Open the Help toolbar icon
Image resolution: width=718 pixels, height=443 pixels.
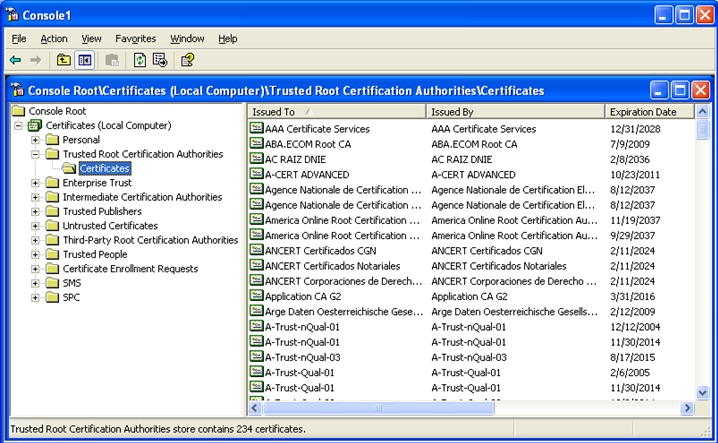click(187, 60)
